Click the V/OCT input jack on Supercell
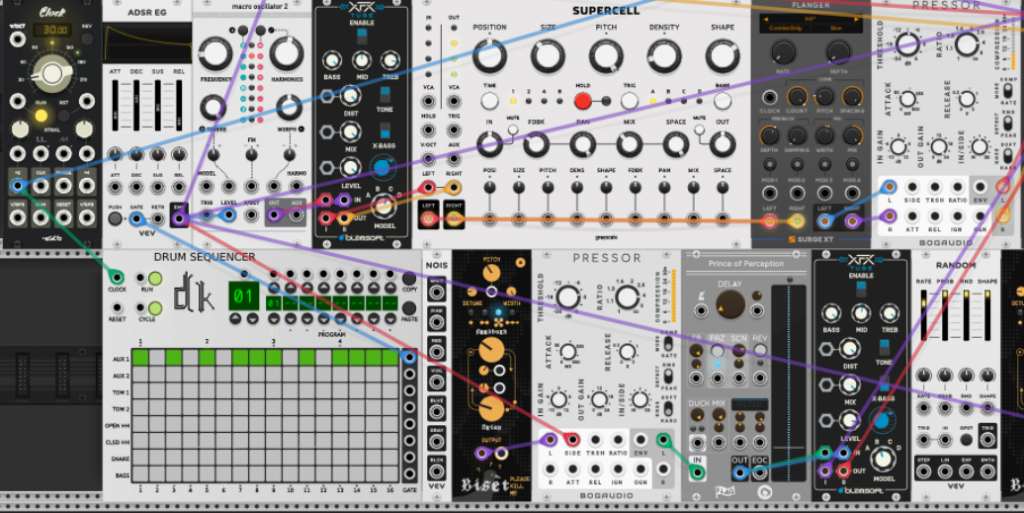The height and width of the screenshot is (513, 1024). 428,159
